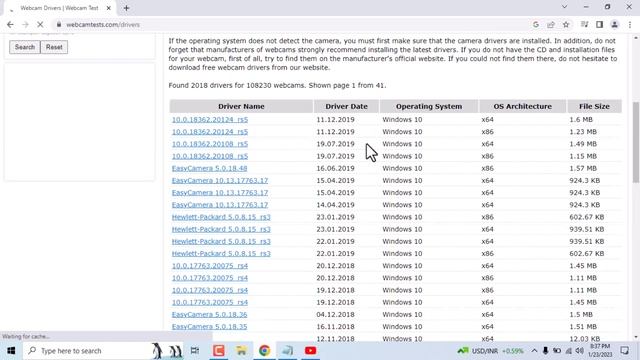Open EasyCamera 5.0.18.36 driver link
The height and width of the screenshot is (360, 640).
209,315
